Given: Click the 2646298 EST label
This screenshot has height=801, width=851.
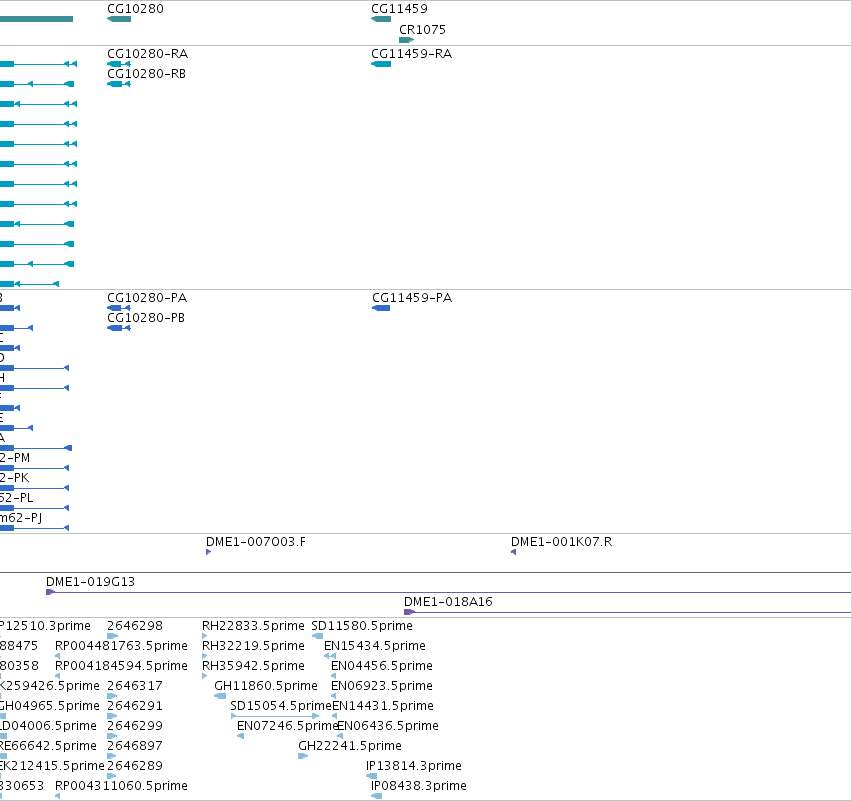Looking at the screenshot, I should [135, 626].
